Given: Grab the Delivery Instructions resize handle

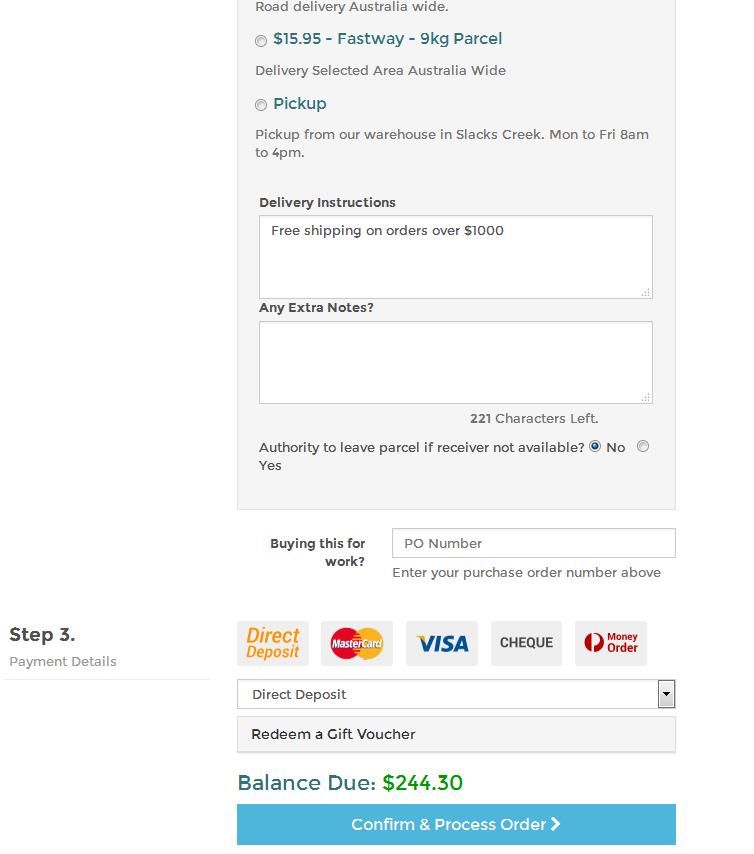Looking at the screenshot, I should click(x=646, y=292).
